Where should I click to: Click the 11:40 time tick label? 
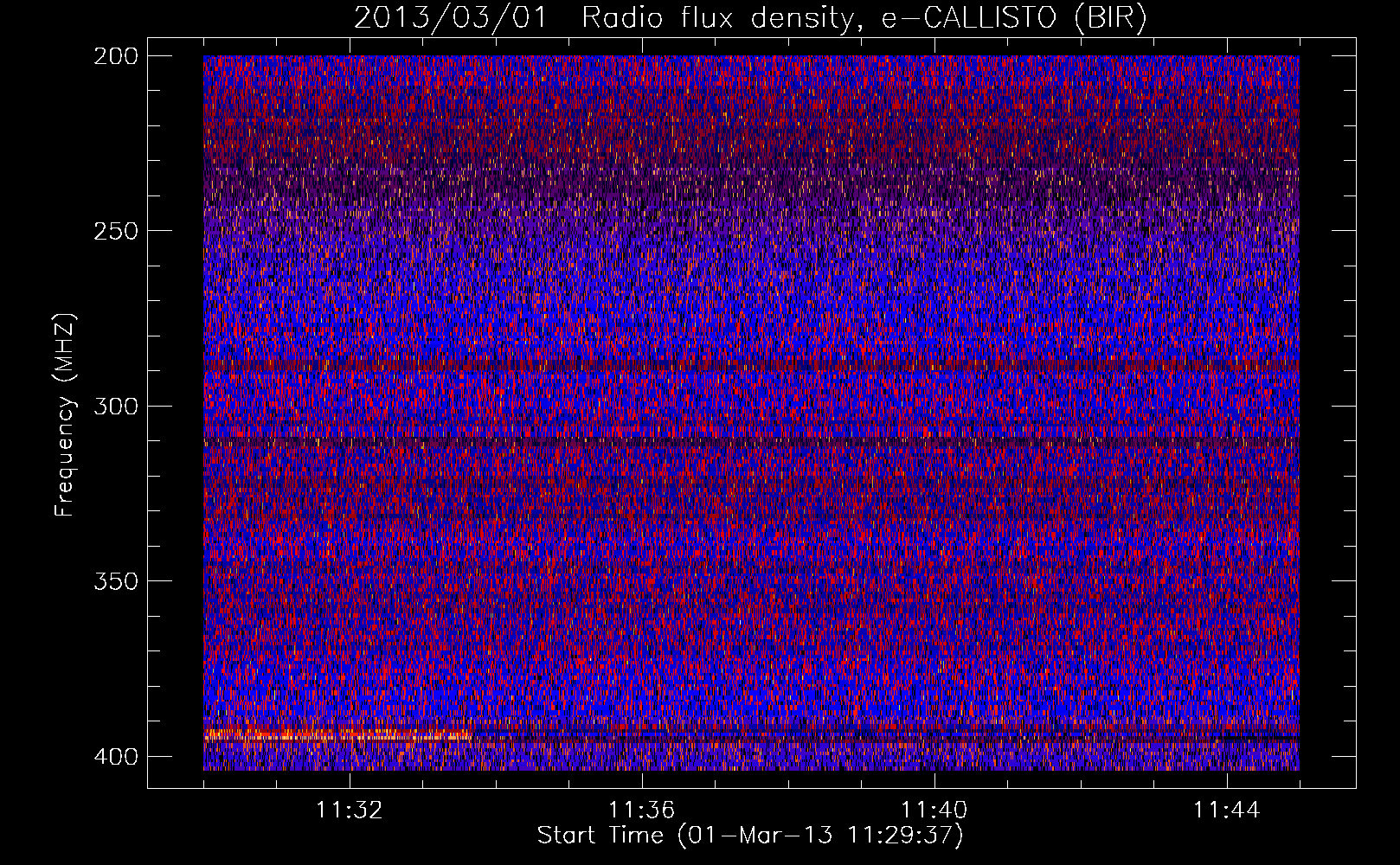934,811
